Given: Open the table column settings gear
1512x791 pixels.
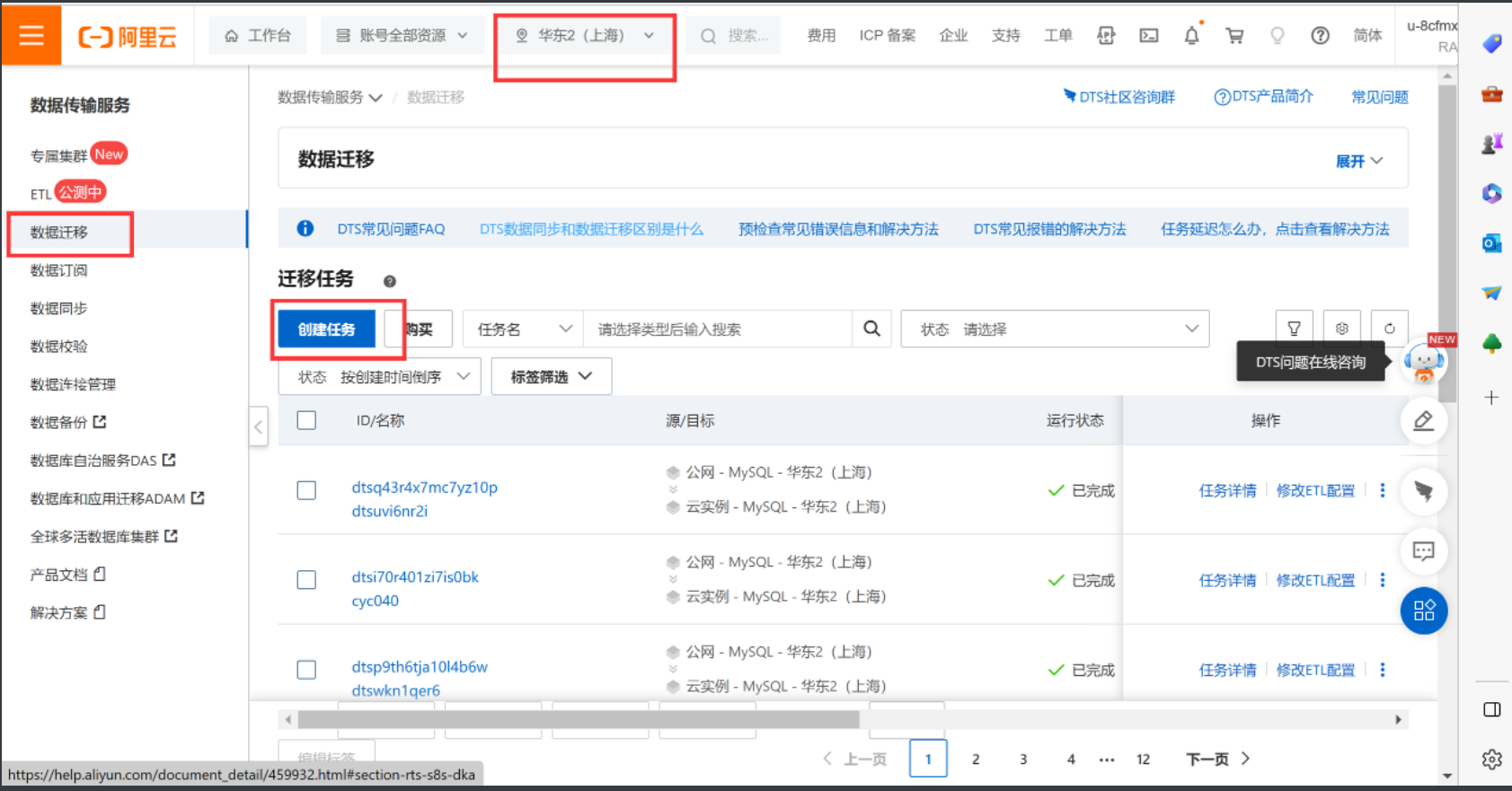Looking at the screenshot, I should [1342, 329].
